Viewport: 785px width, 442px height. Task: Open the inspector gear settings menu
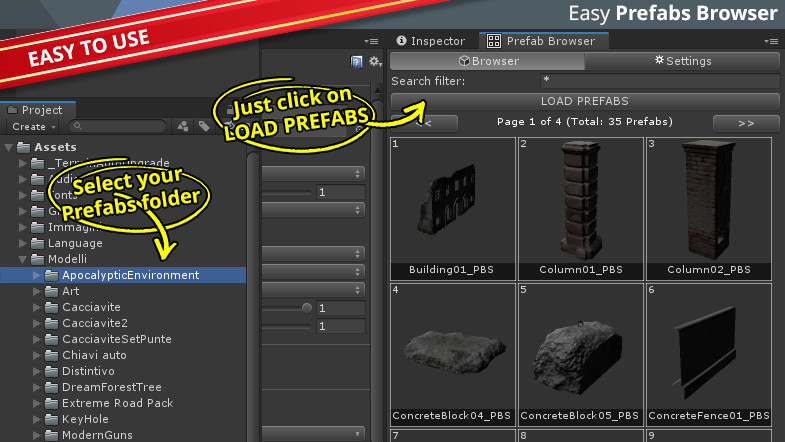pyautogui.click(x=375, y=62)
